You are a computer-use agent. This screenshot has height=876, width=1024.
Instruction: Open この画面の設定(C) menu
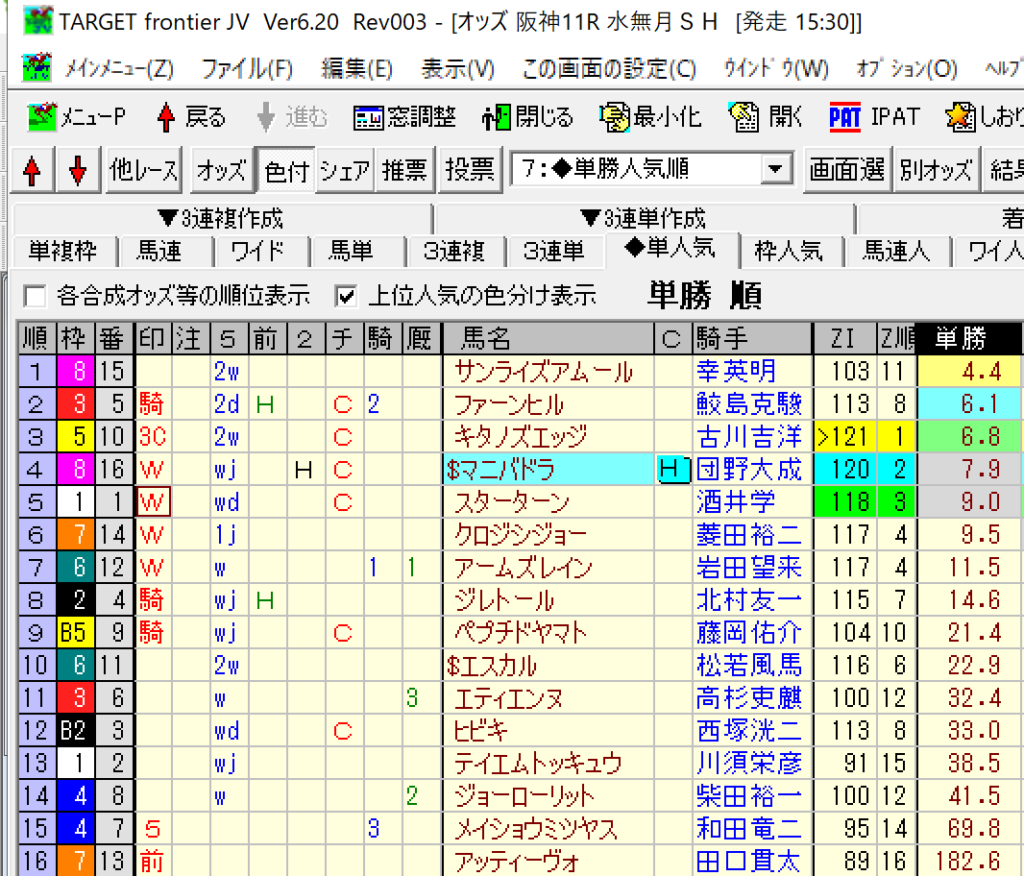(609, 68)
